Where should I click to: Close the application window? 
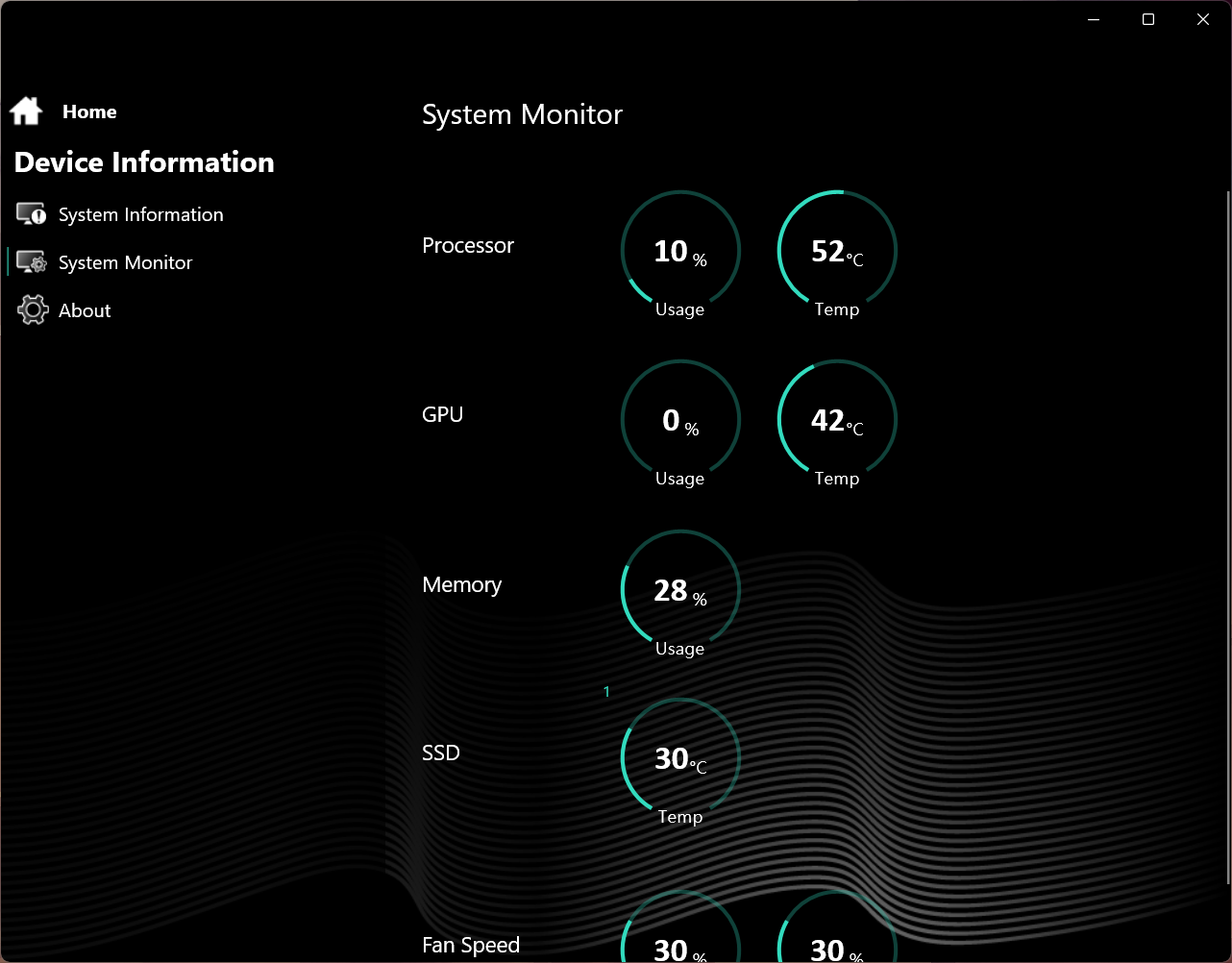point(1203,19)
